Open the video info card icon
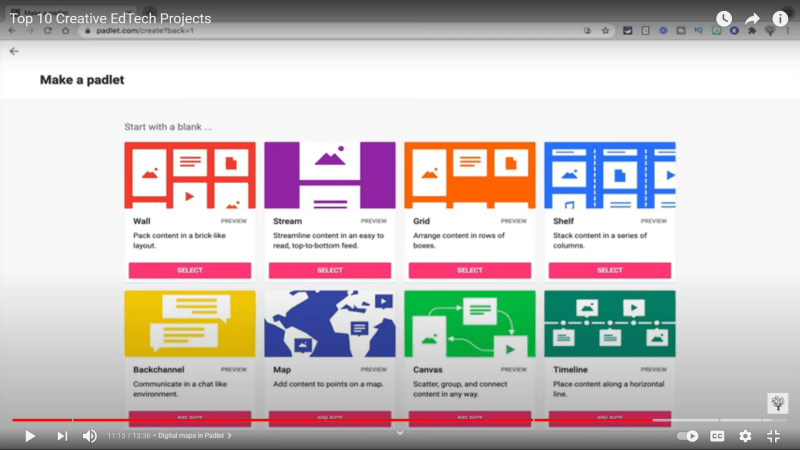Image resolution: width=800 pixels, height=450 pixels. tap(780, 19)
